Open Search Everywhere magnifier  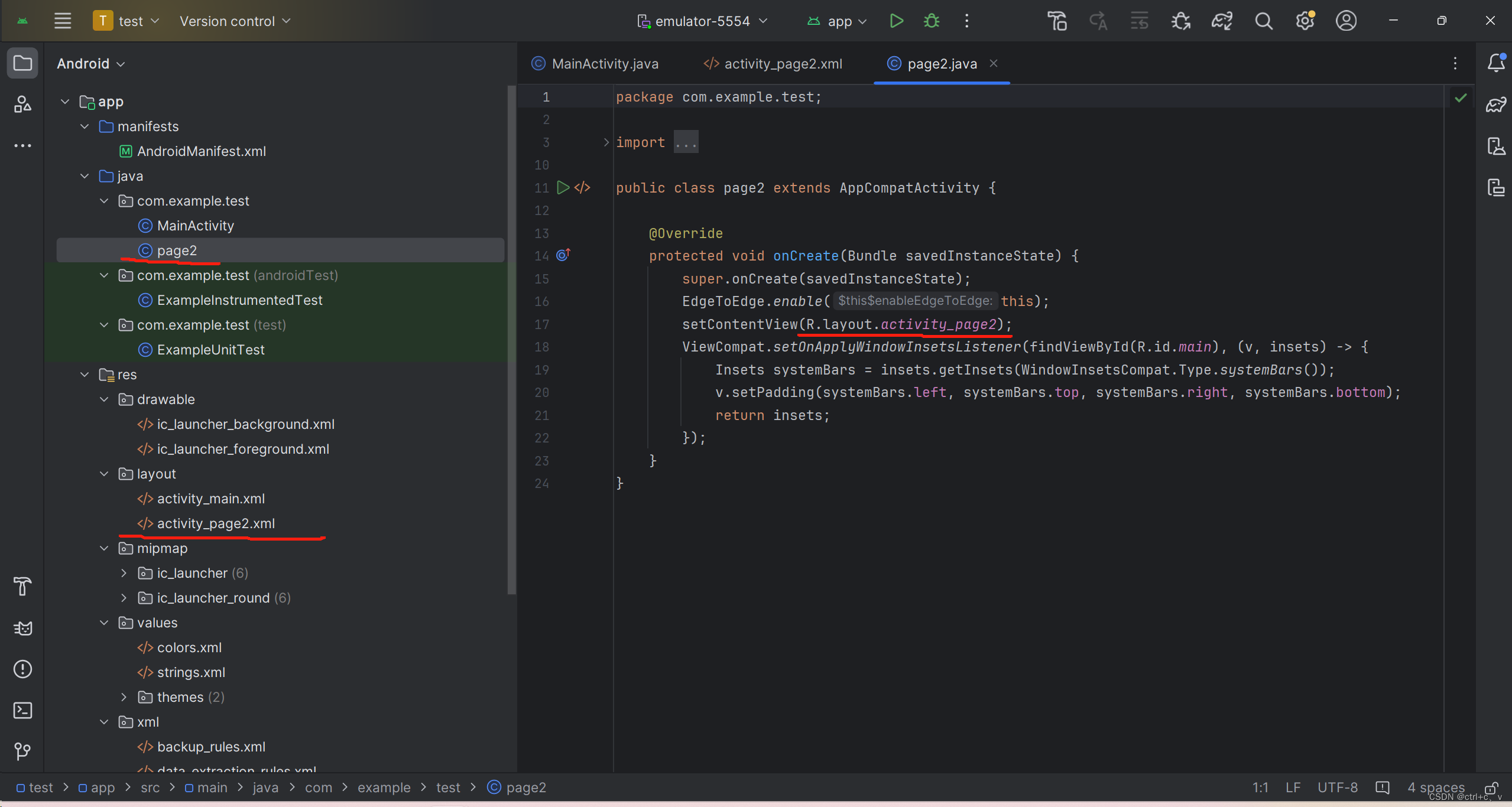click(1263, 21)
